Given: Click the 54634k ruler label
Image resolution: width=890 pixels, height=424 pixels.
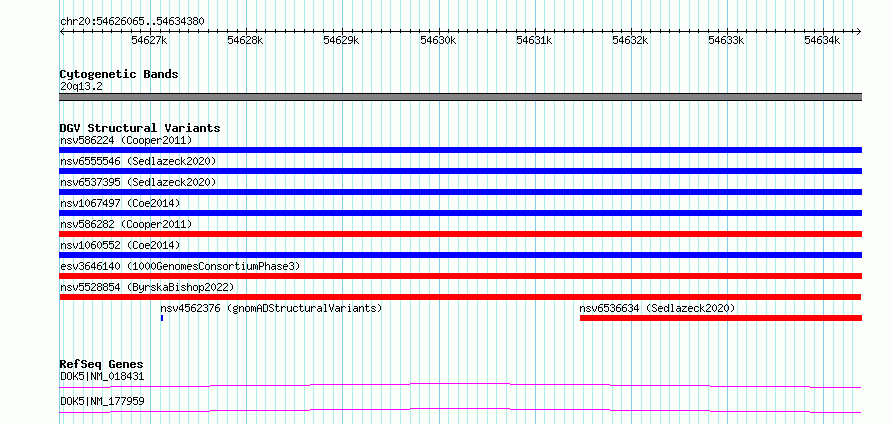Looking at the screenshot, I should pyautogui.click(x=822, y=40).
